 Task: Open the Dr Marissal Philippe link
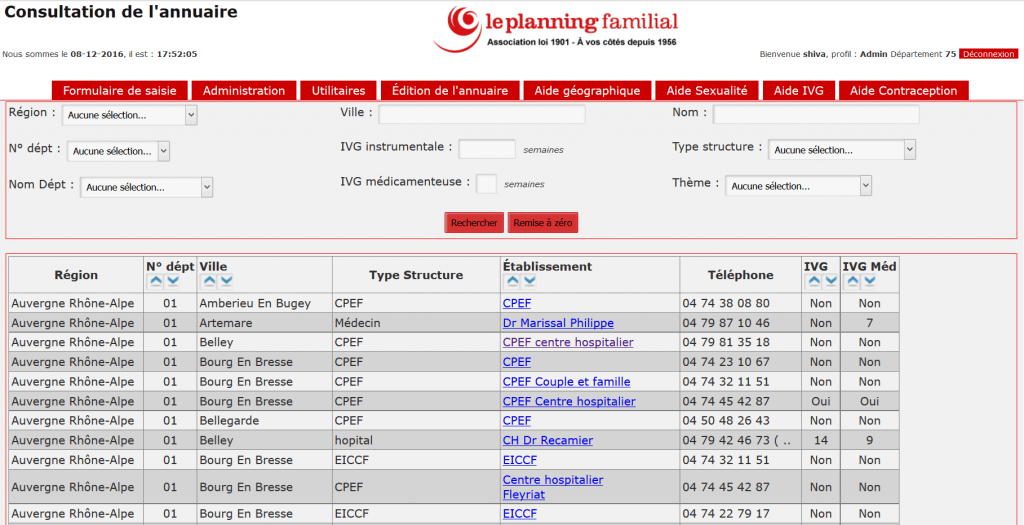[558, 323]
